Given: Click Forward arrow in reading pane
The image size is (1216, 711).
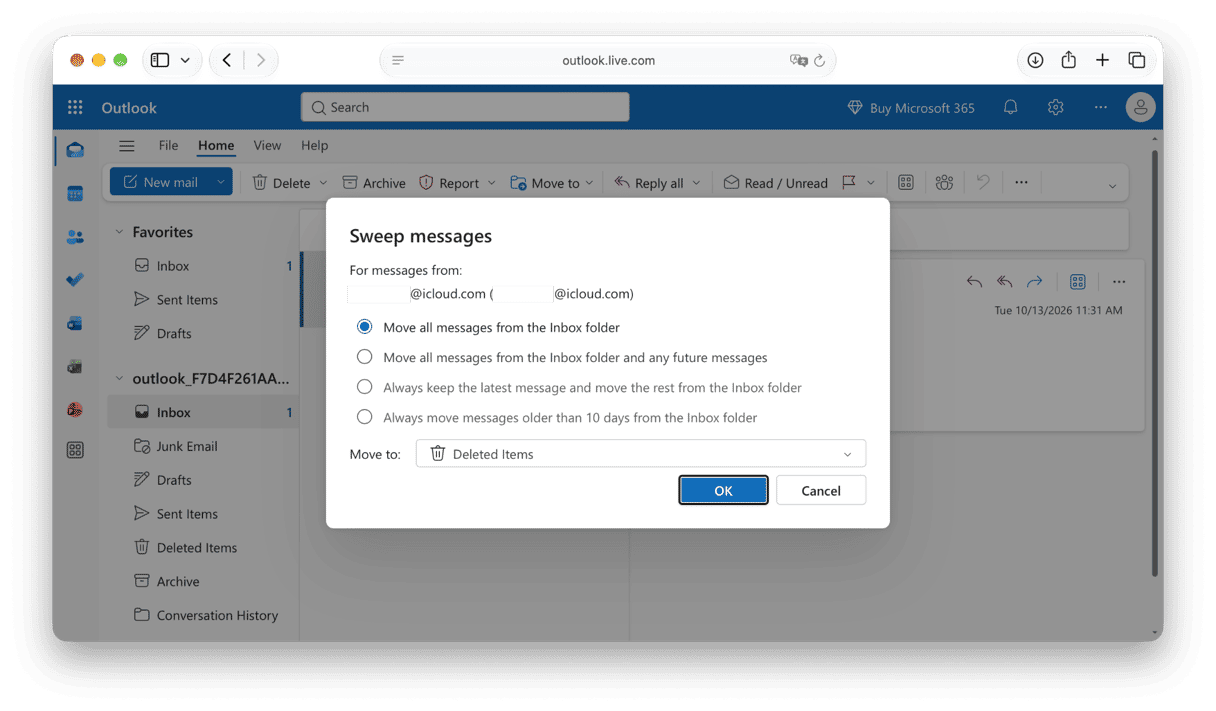Looking at the screenshot, I should point(1035,282).
